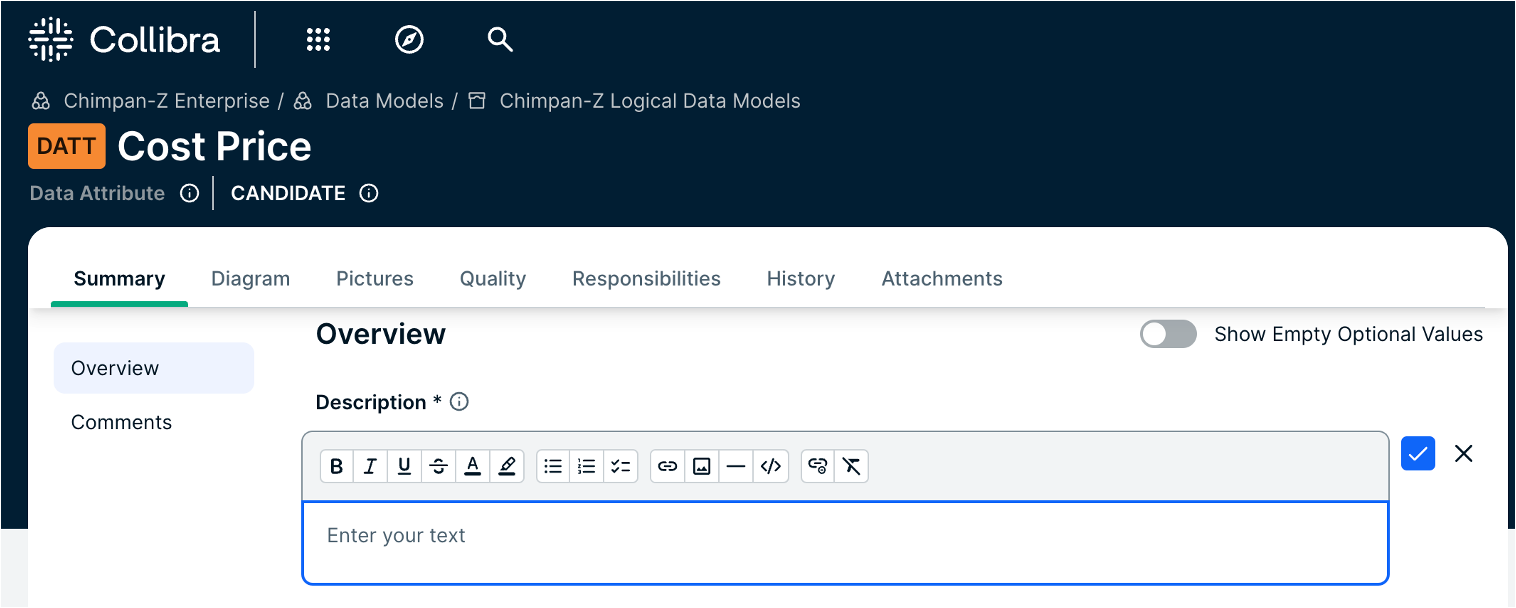Apply bold formatting in editor
1516x608 pixels.
click(x=337, y=466)
